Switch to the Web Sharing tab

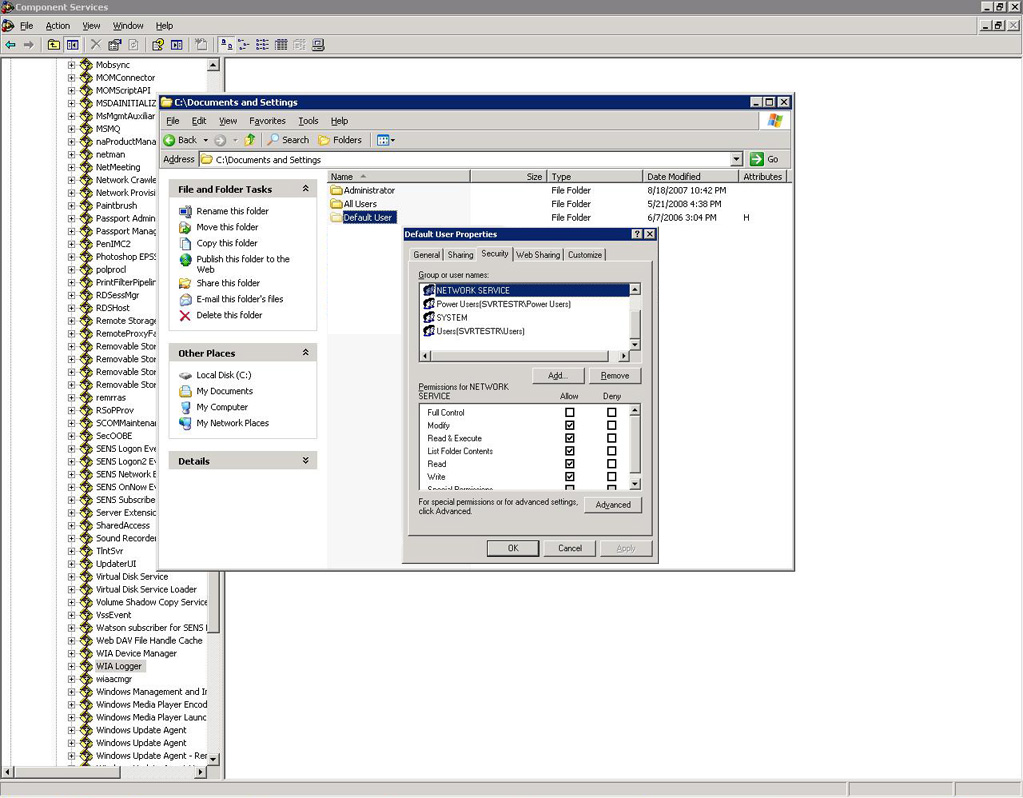click(x=538, y=255)
